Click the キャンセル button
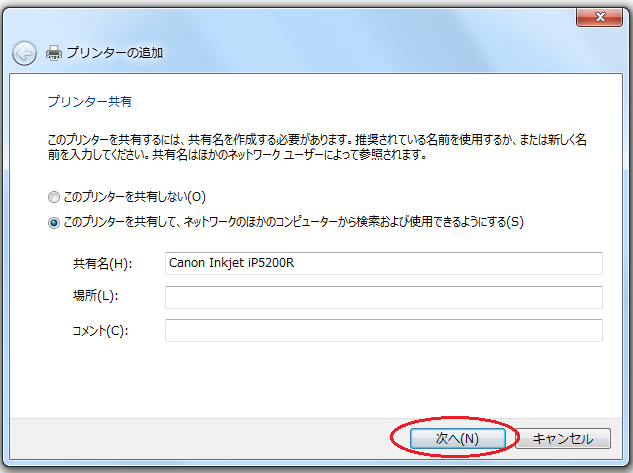This screenshot has height=473, width=633. [563, 438]
